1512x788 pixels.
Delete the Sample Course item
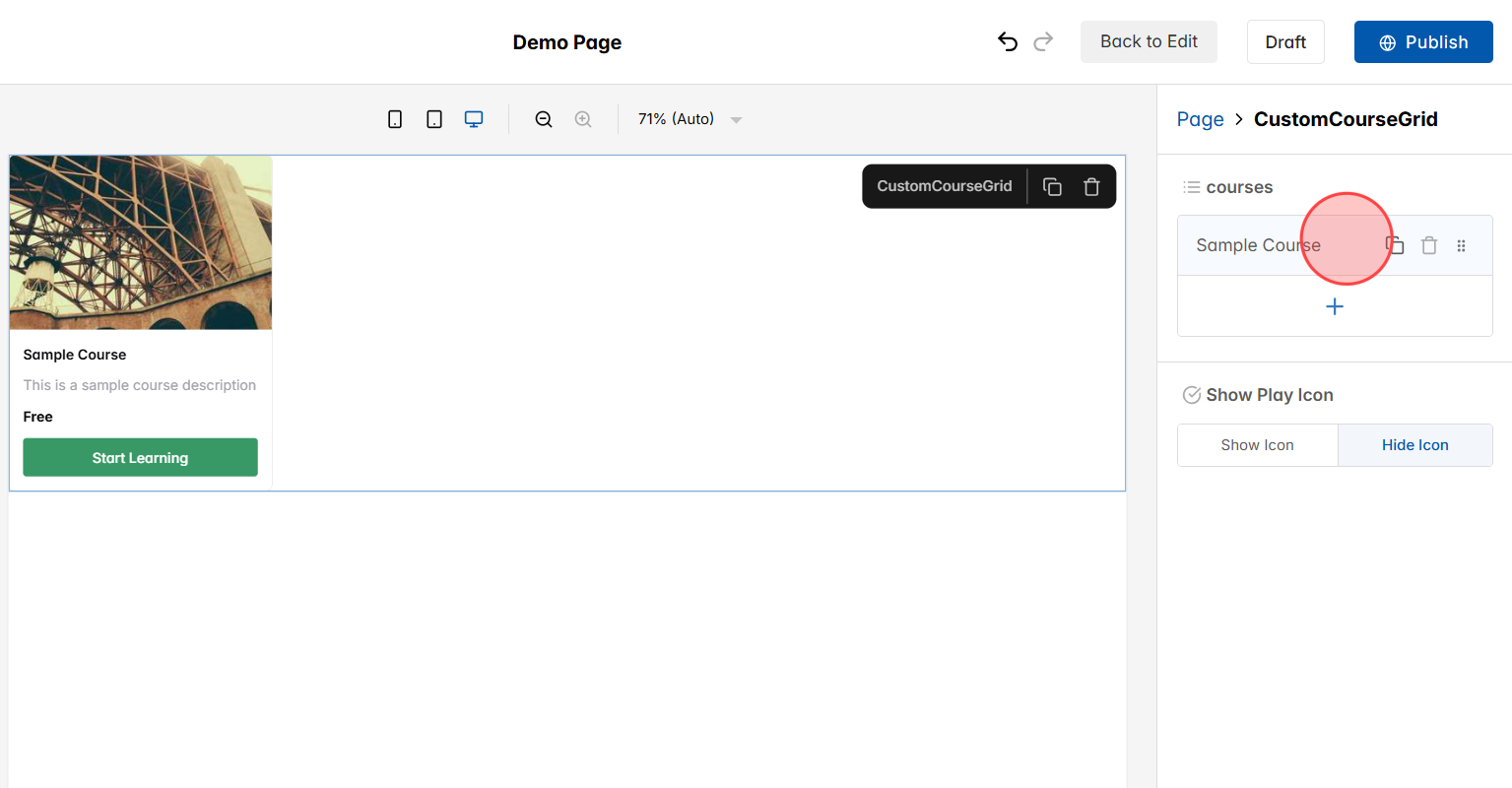click(1428, 244)
